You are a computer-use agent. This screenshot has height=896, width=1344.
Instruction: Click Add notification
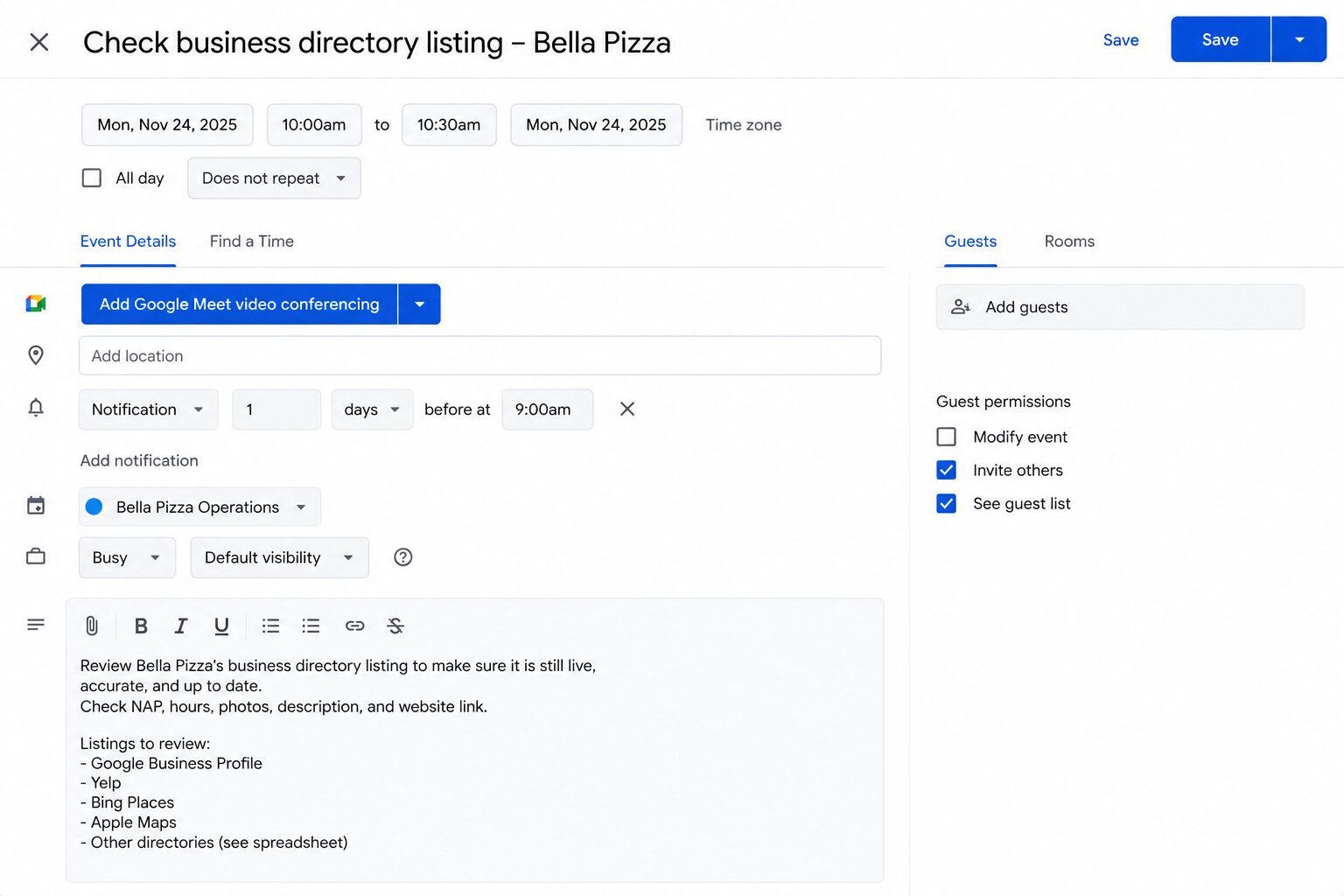[x=139, y=460]
